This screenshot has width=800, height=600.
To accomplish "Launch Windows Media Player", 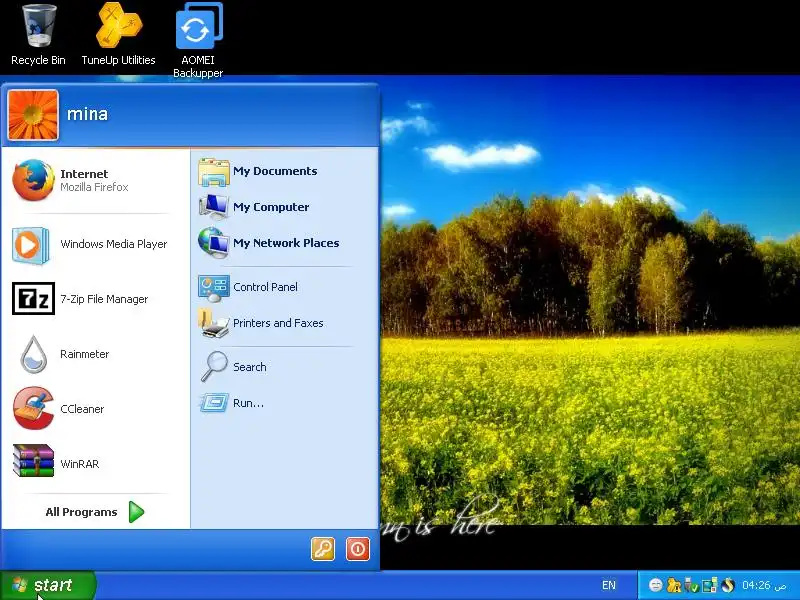I will click(x=95, y=244).
